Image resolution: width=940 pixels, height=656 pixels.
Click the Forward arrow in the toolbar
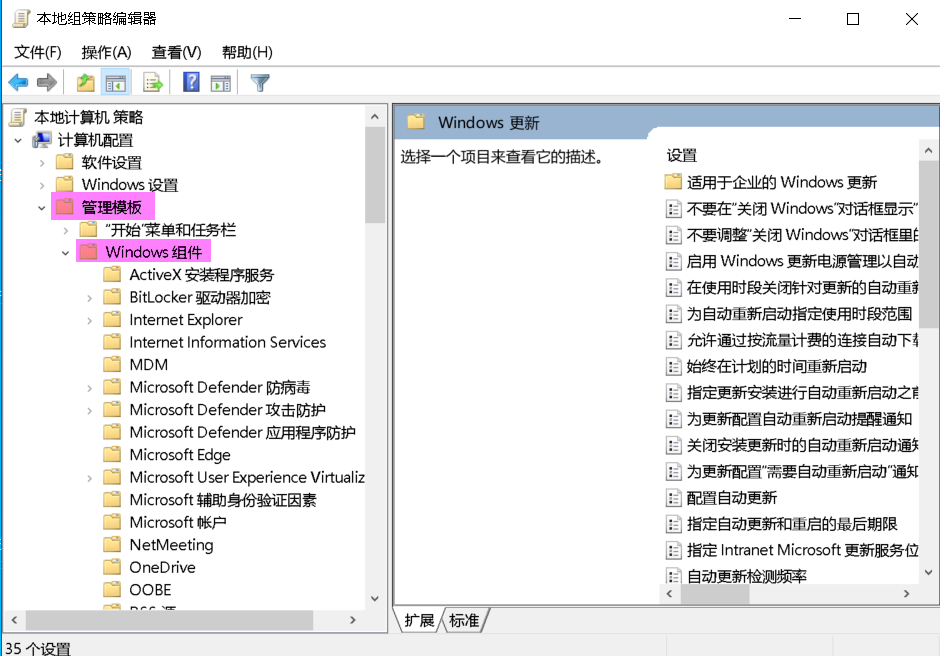pos(47,82)
